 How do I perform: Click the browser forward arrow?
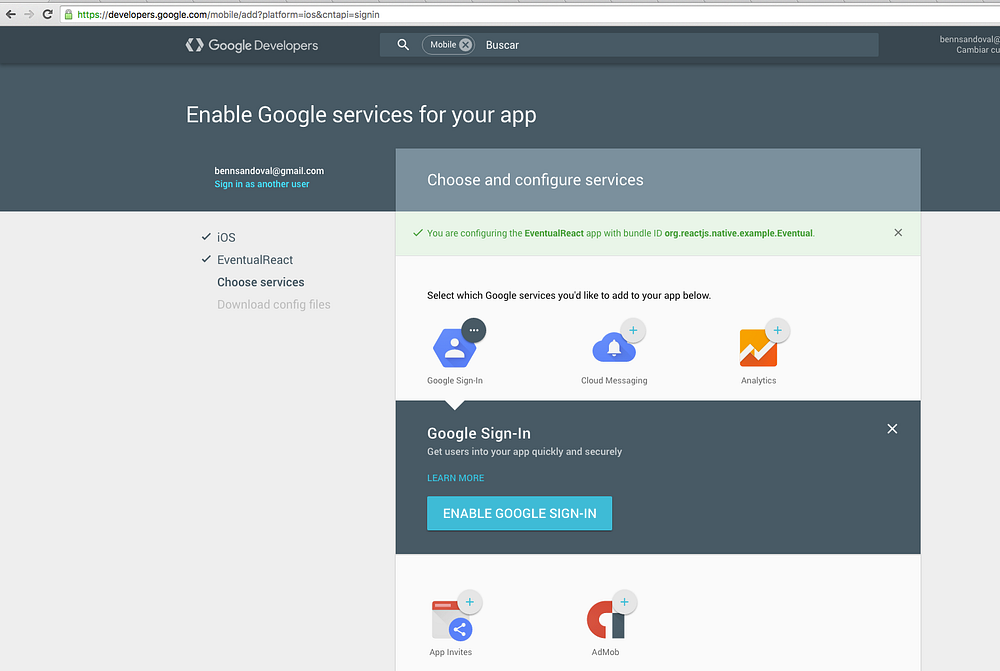point(29,14)
